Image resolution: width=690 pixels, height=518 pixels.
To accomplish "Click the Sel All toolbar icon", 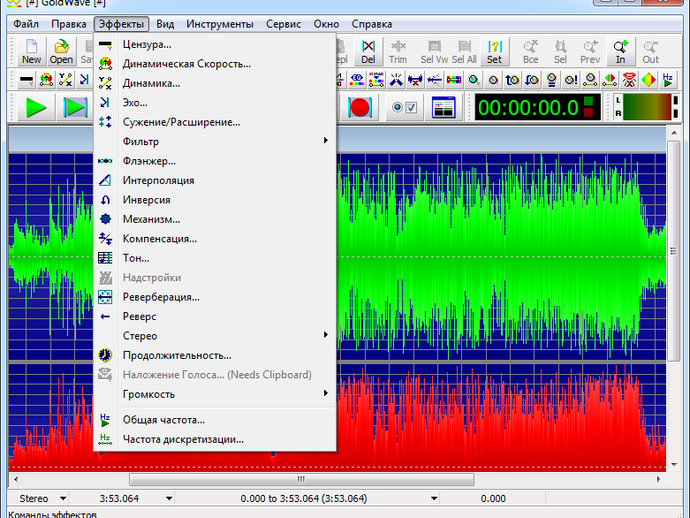I will pos(463,51).
